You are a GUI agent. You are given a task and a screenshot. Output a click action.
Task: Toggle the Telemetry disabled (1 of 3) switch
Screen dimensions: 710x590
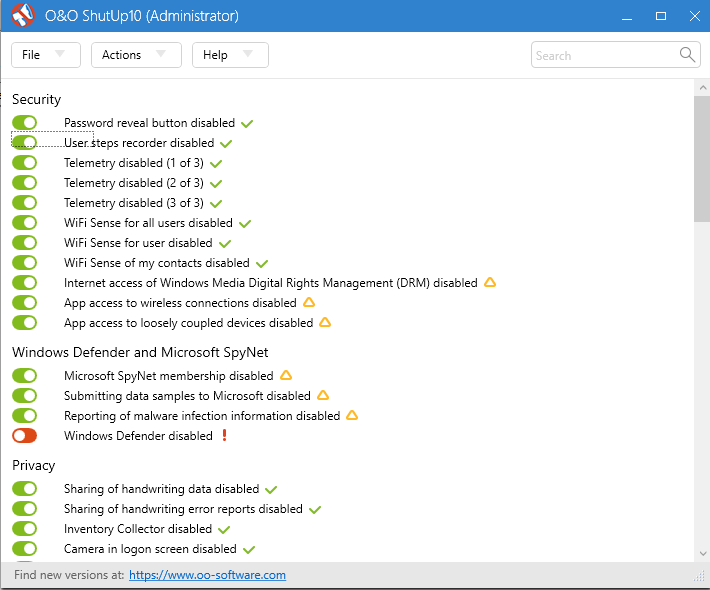tap(24, 163)
